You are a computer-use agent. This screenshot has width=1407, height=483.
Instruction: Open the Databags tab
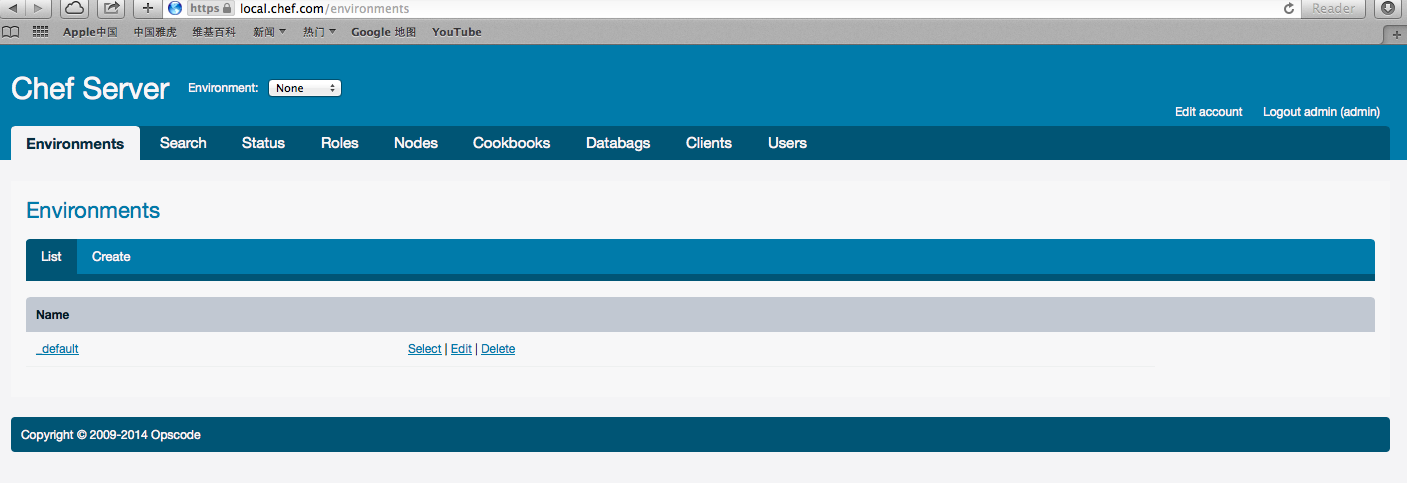click(618, 143)
